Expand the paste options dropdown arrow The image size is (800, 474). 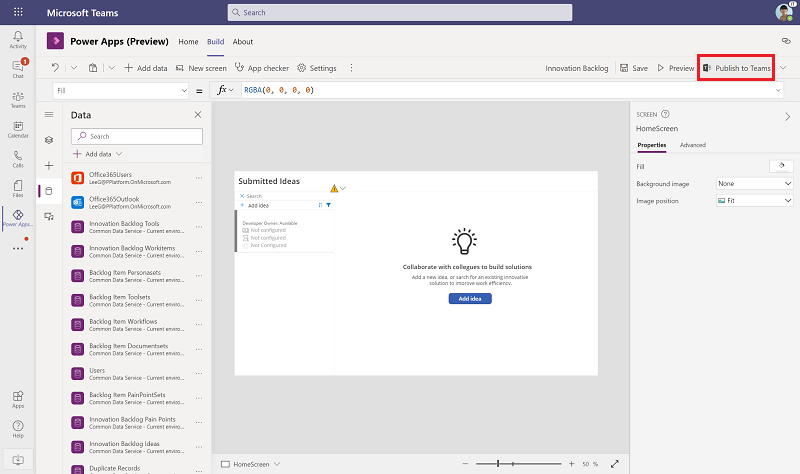[112, 68]
